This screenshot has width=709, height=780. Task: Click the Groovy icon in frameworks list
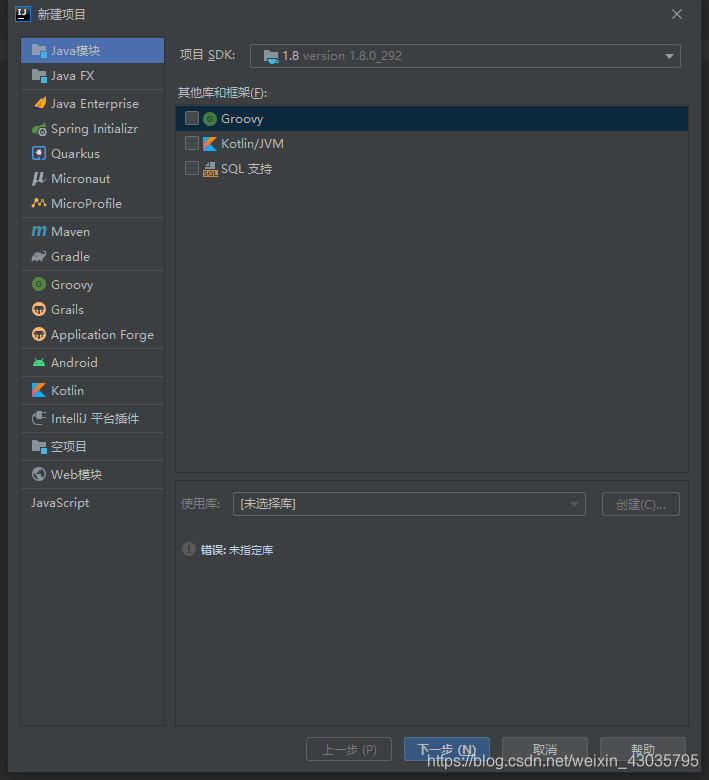tap(210, 119)
